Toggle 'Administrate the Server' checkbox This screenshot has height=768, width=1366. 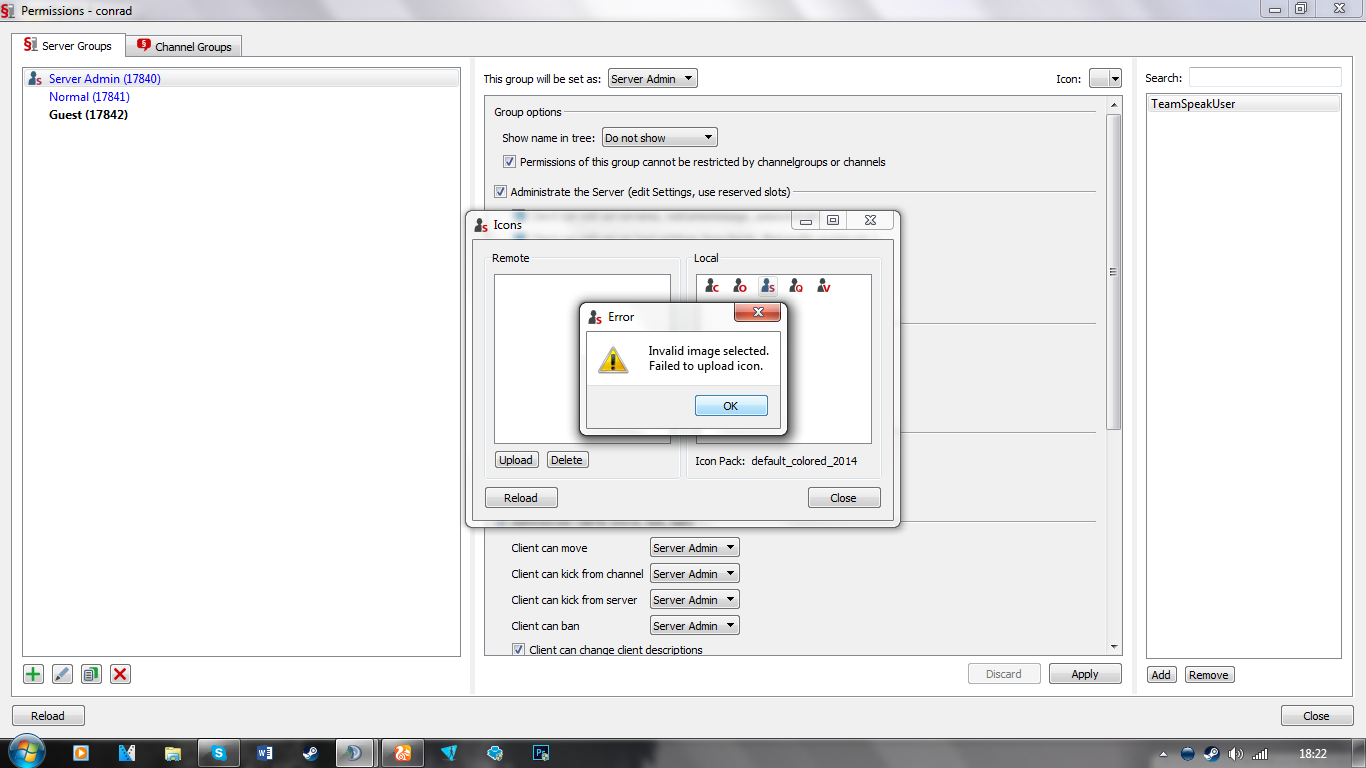[501, 192]
